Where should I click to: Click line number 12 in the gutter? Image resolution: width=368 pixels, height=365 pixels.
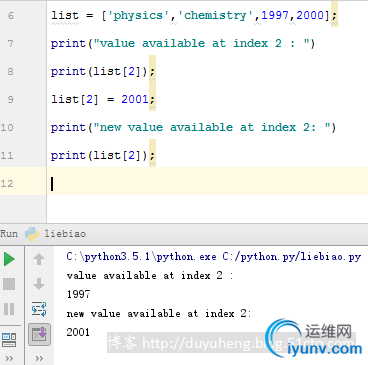(7, 184)
